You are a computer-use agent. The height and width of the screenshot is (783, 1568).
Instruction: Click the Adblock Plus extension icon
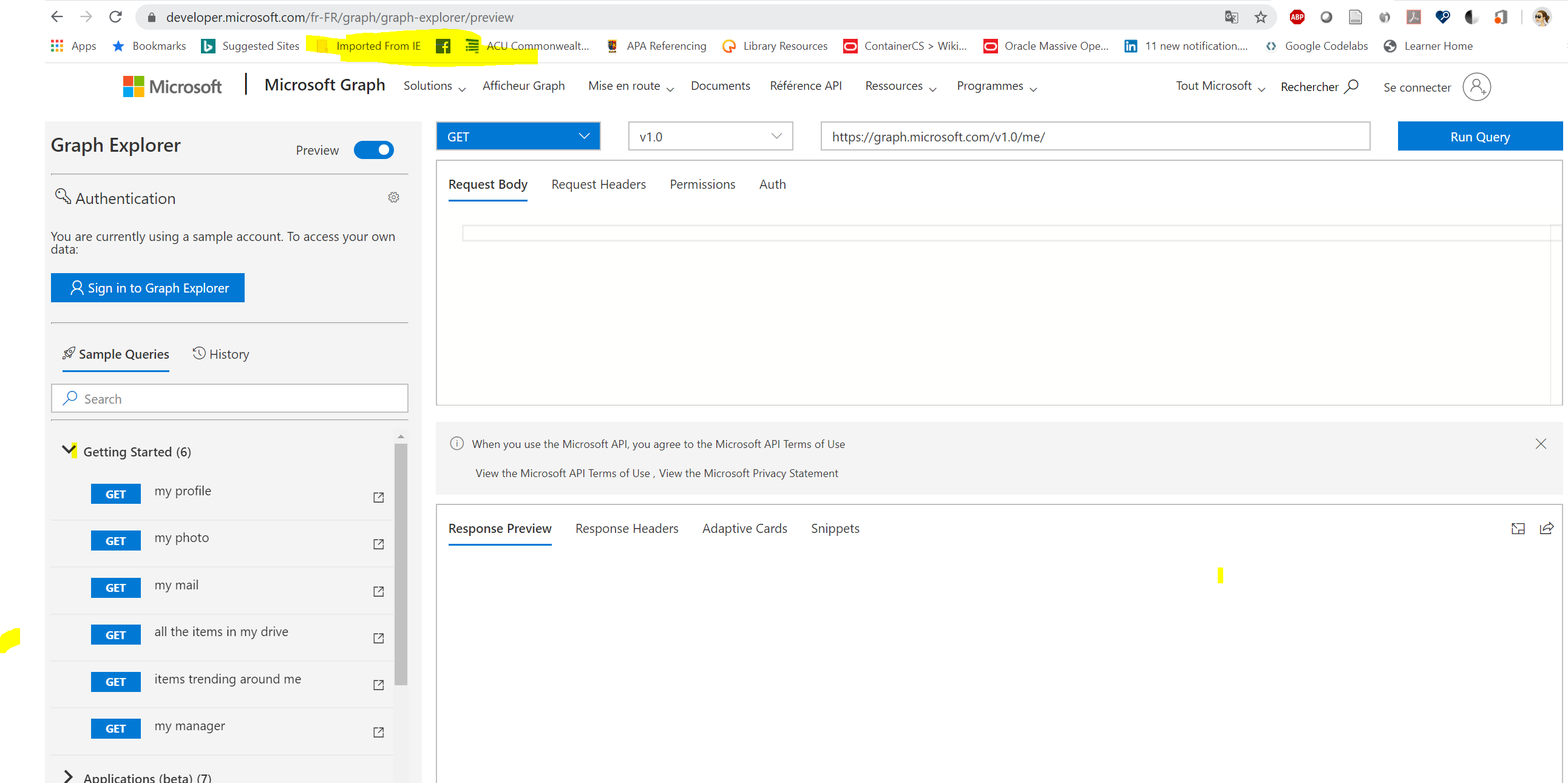(1297, 16)
